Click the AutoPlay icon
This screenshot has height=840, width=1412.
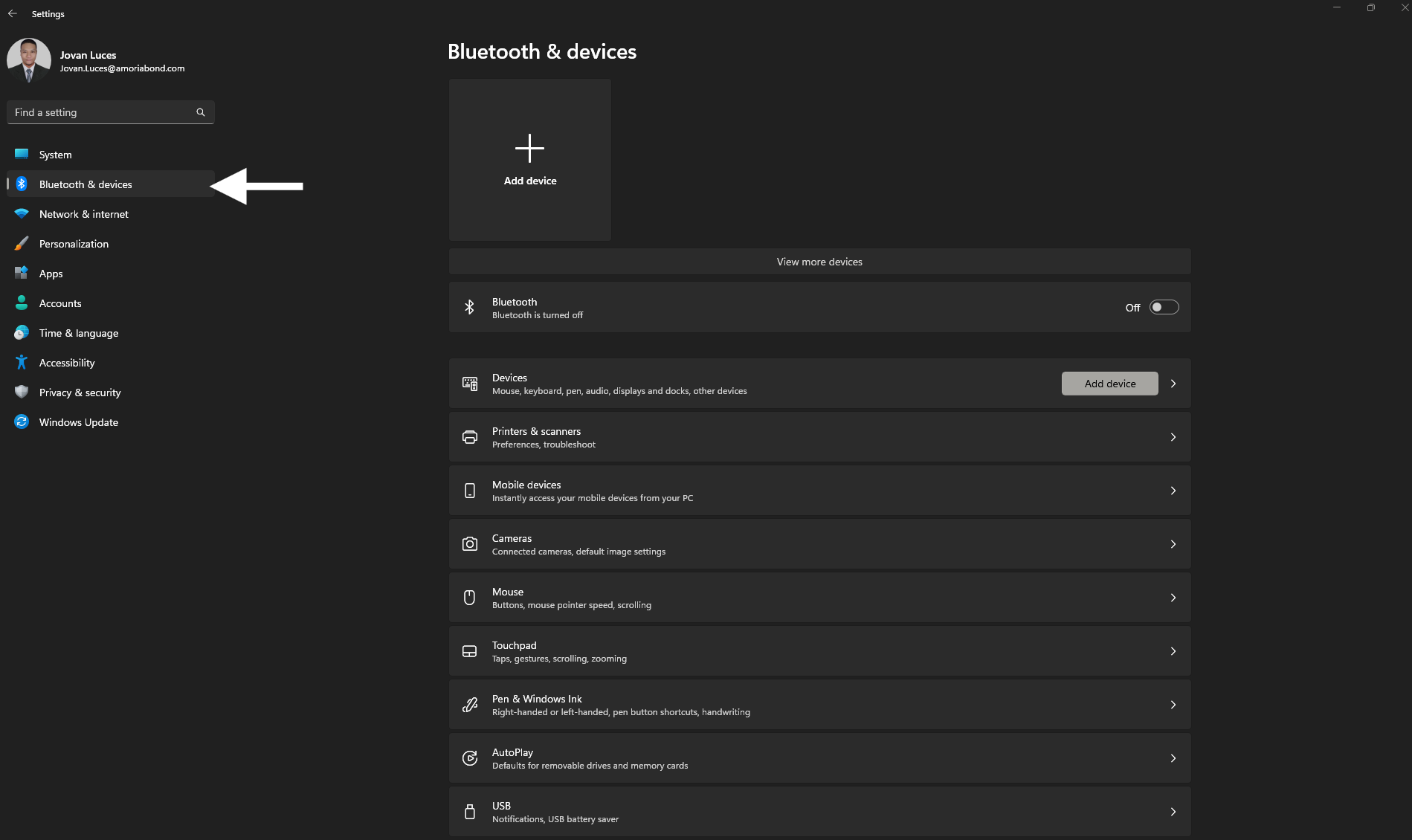coord(470,758)
